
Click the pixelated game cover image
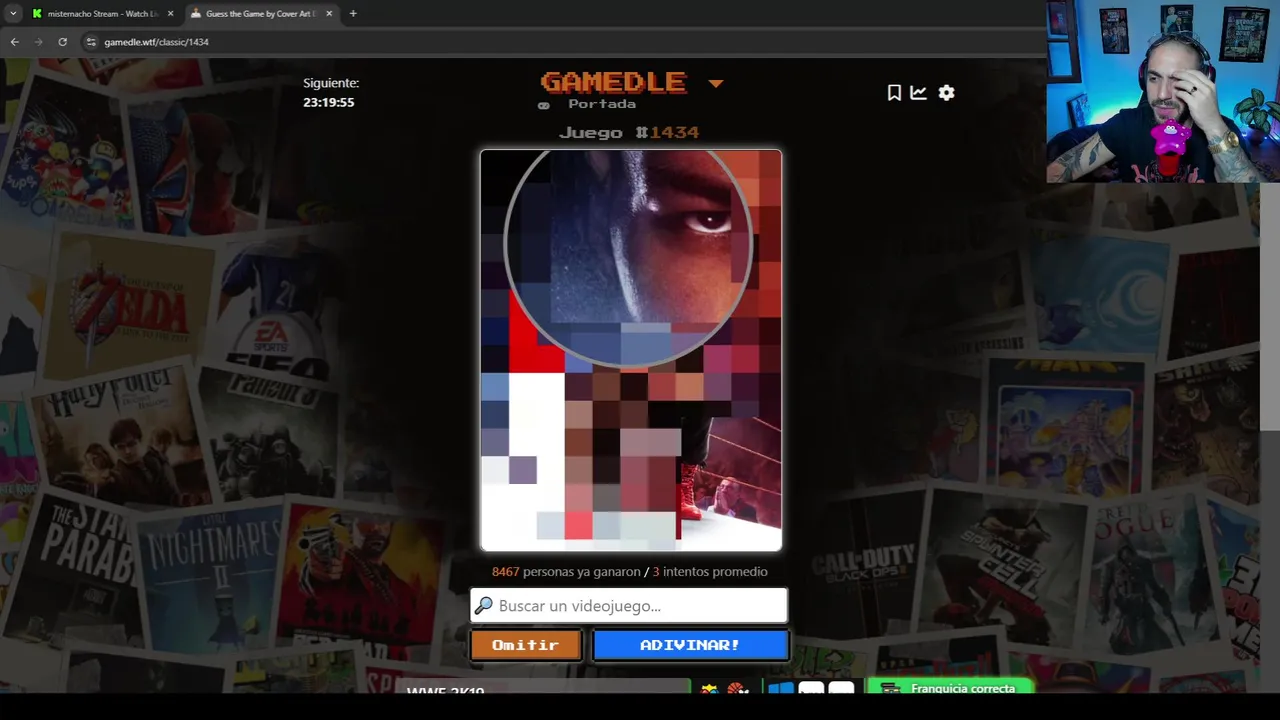pos(631,350)
